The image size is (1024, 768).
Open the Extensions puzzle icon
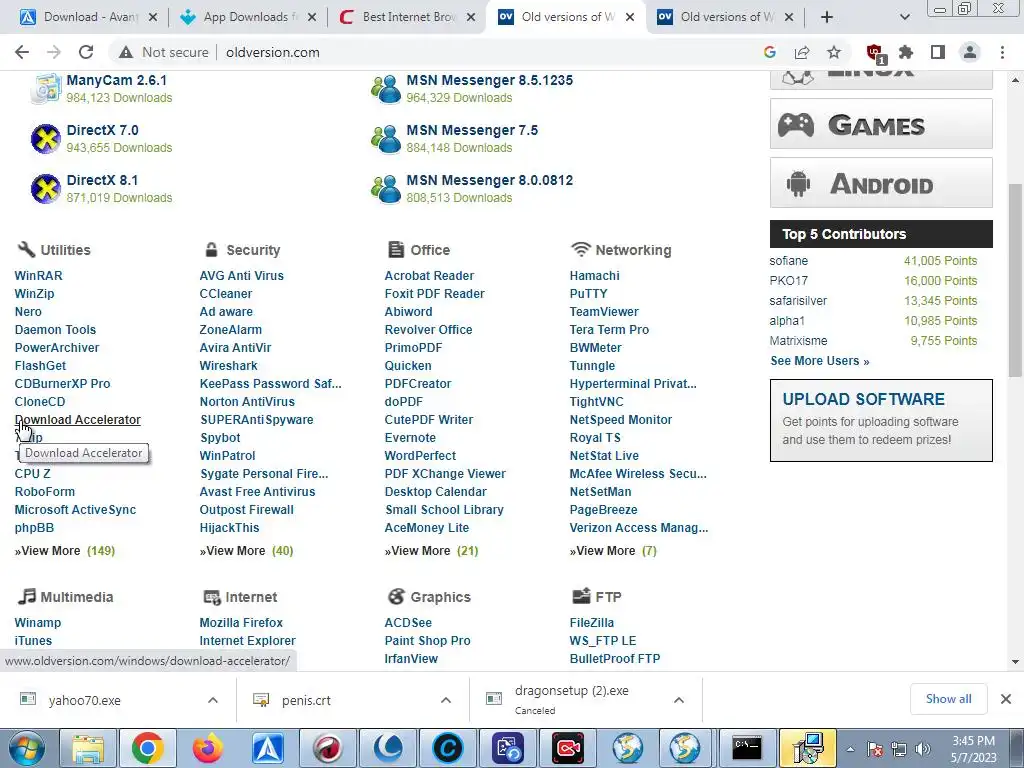[906, 52]
